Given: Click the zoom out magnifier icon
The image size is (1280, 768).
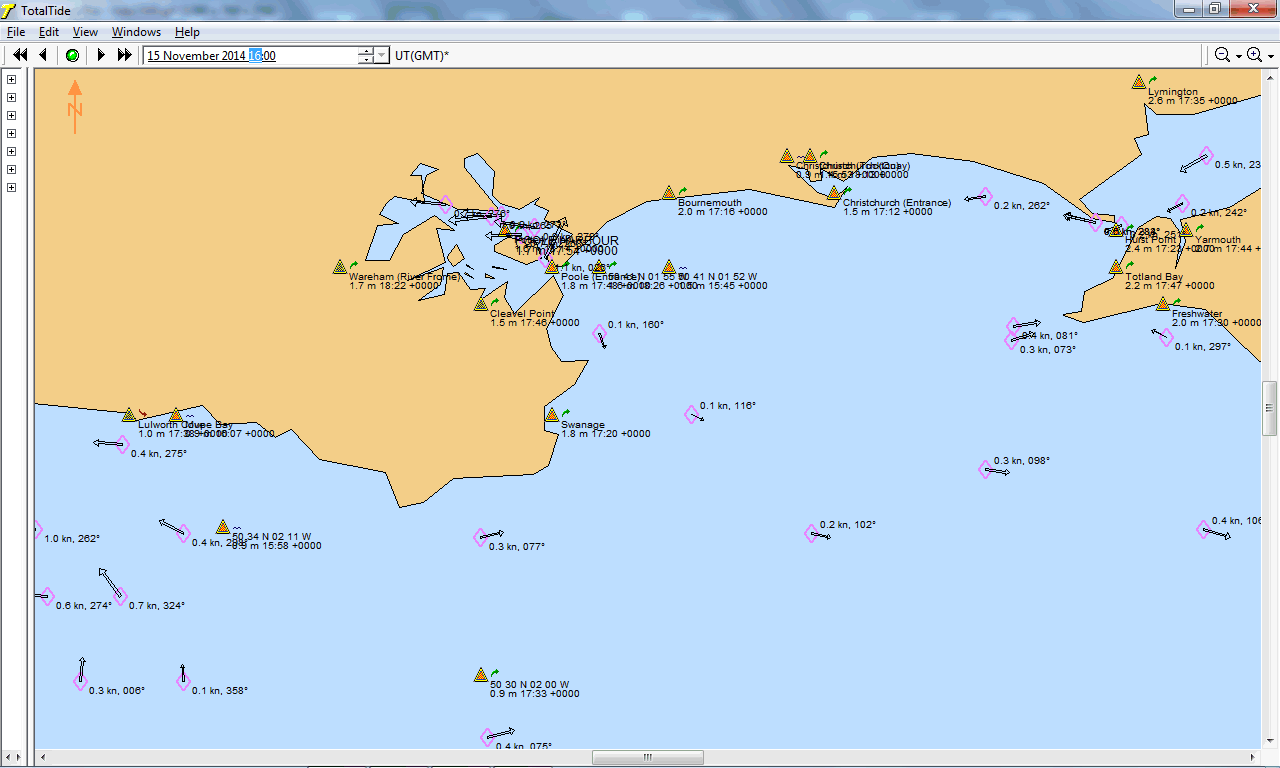Looking at the screenshot, I should point(1222,55).
